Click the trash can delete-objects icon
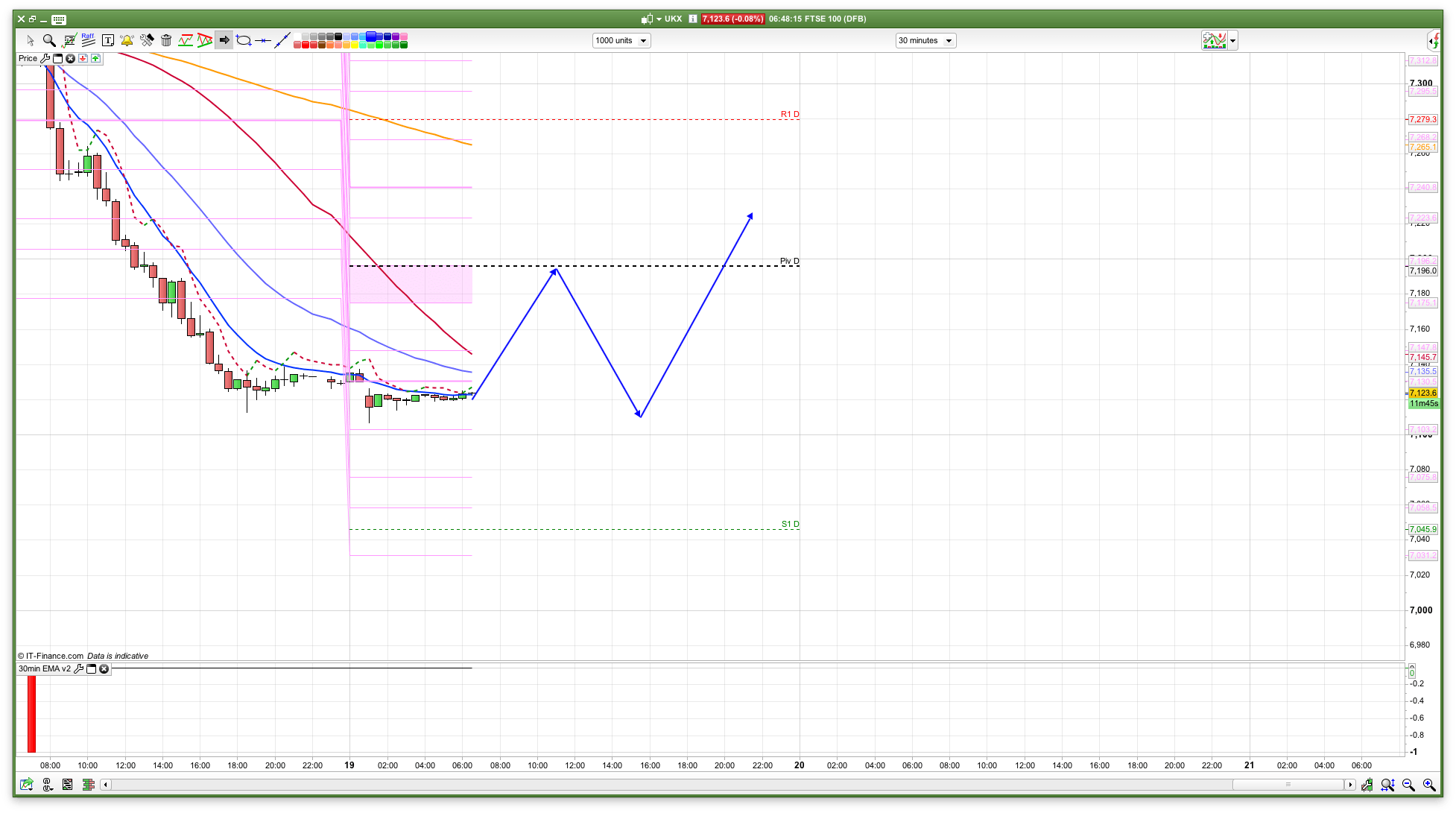 (x=166, y=40)
